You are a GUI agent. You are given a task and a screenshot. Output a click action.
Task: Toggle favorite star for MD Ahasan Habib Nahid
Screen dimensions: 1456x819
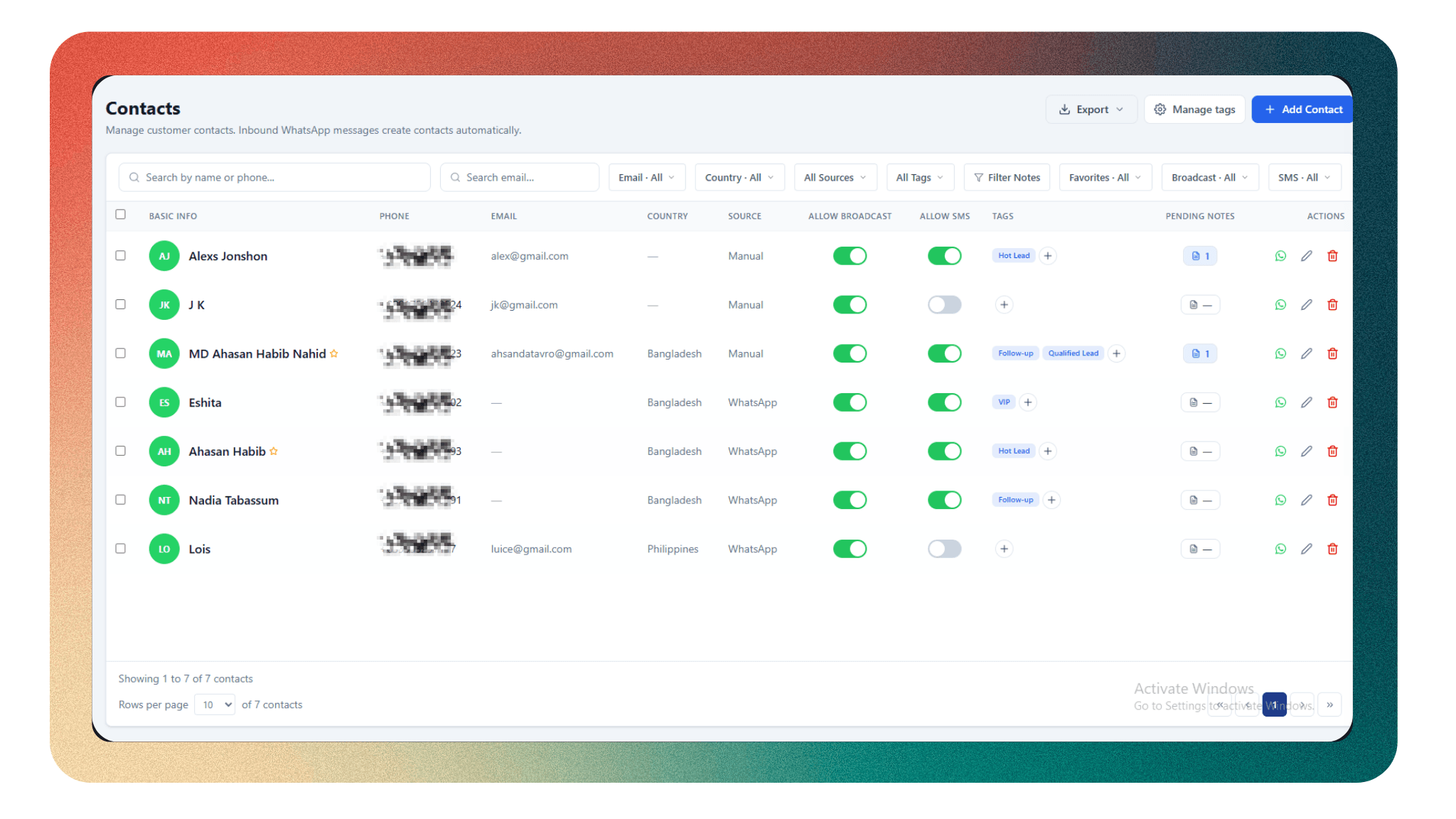(x=334, y=354)
